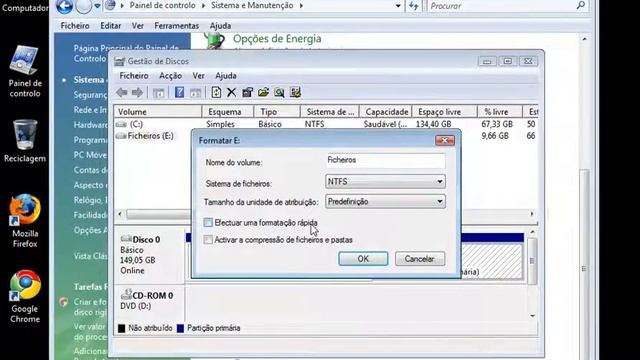Click the refresh icon beside the address bar
The width and height of the screenshot is (640, 360).
point(413,6)
